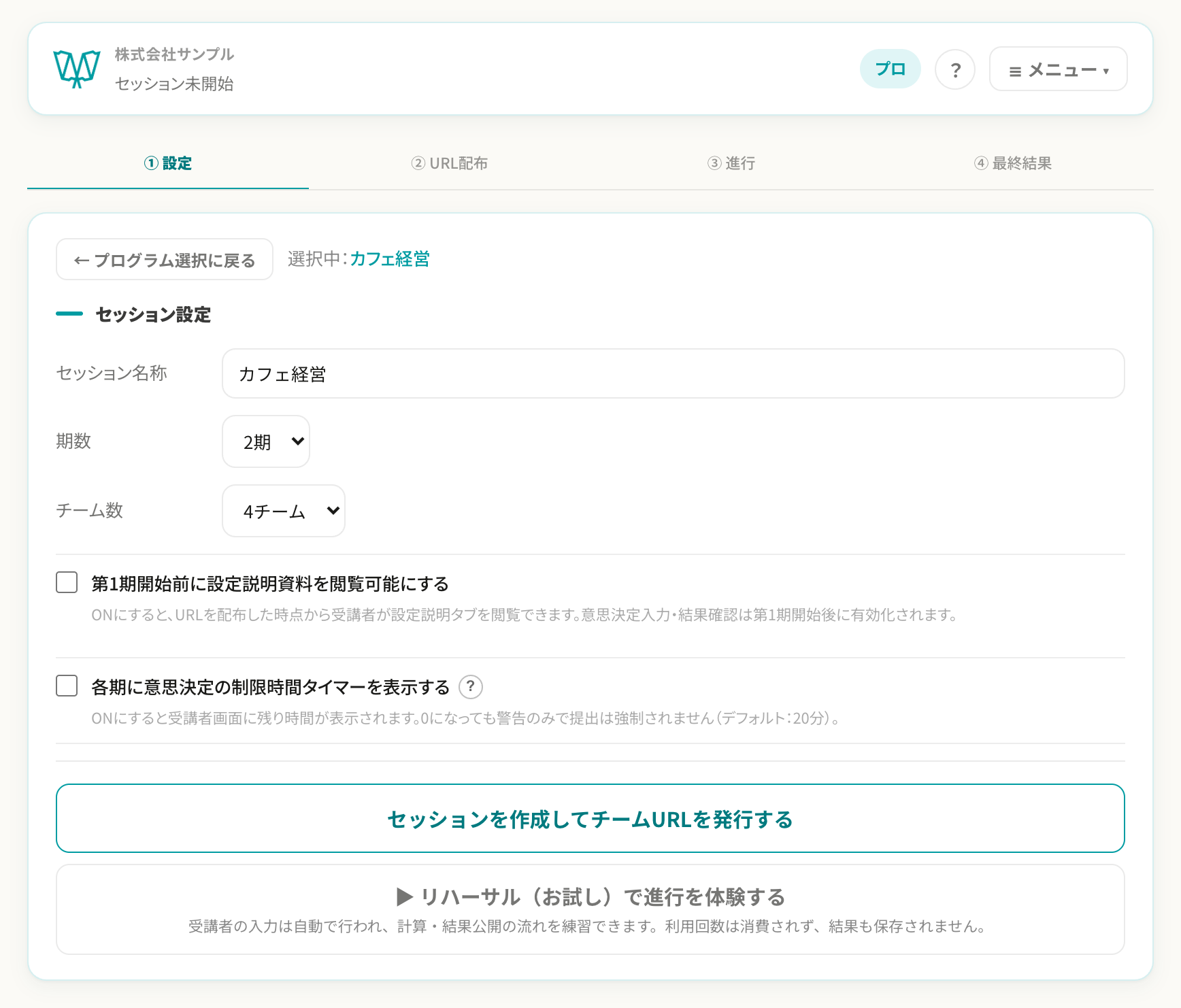Switch to the ④ 最終結果 tab
Viewport: 1181px width, 1008px height.
[x=1013, y=163]
